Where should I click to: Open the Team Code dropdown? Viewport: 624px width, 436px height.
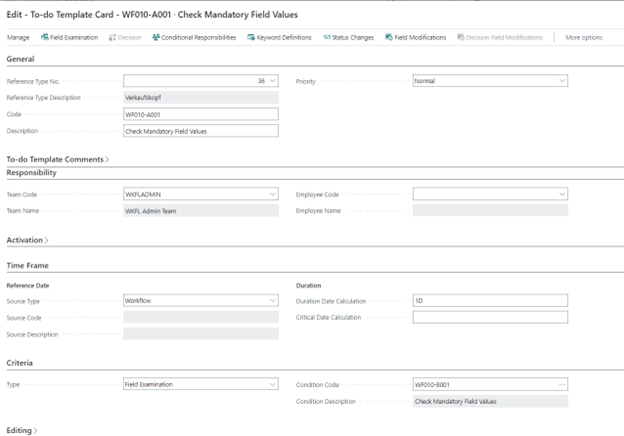pos(273,195)
